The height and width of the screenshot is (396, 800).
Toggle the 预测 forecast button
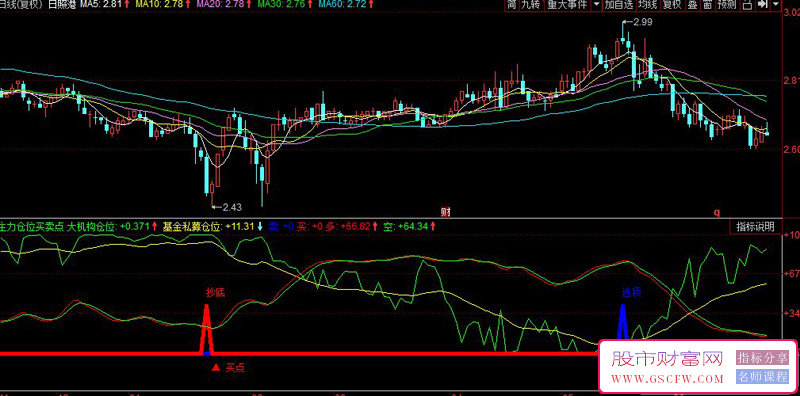pyautogui.click(x=727, y=5)
